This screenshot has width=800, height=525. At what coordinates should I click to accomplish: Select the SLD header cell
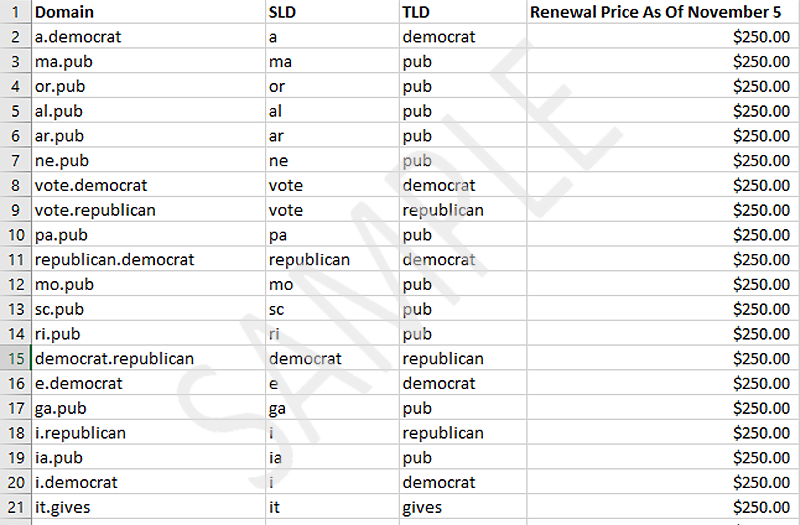coord(332,12)
